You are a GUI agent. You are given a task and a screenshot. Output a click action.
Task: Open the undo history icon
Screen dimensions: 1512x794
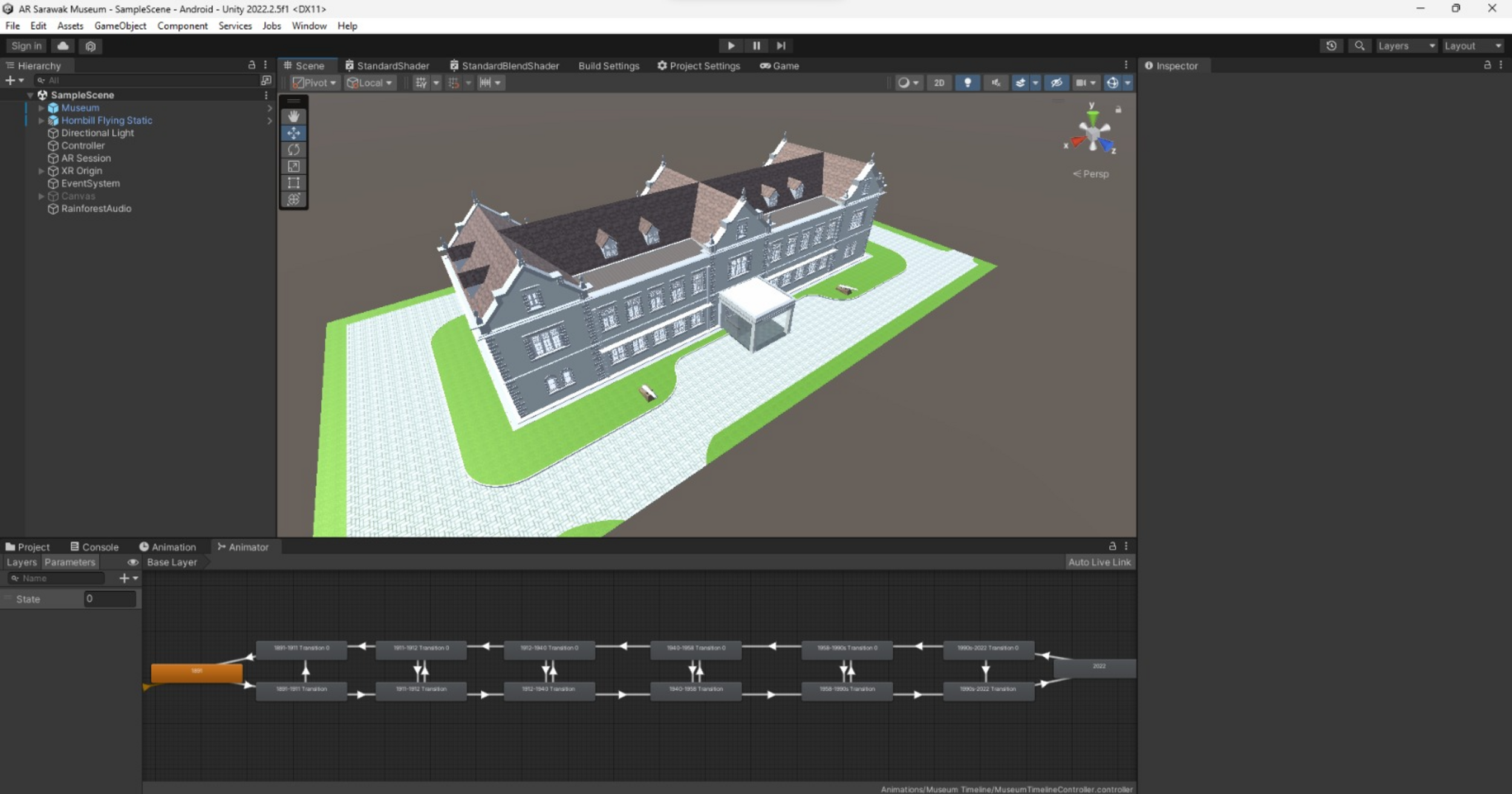[x=1331, y=46]
